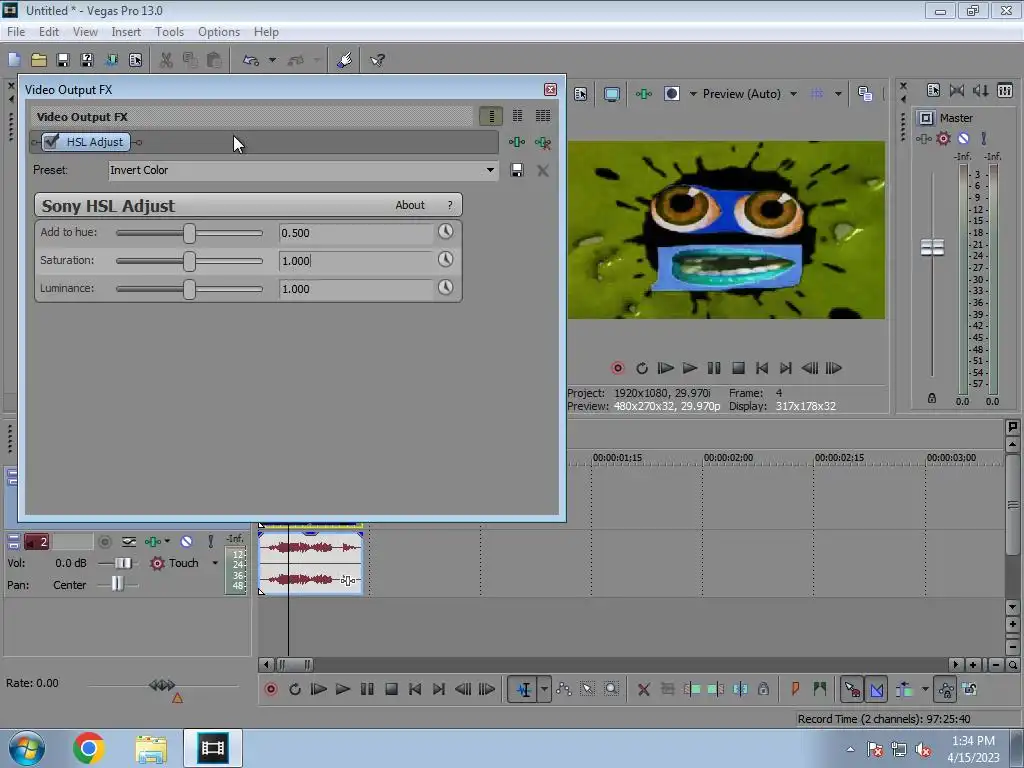Image resolution: width=1024 pixels, height=768 pixels.
Task: Select the Zoom Edit Tool magnifier
Action: 611,689
